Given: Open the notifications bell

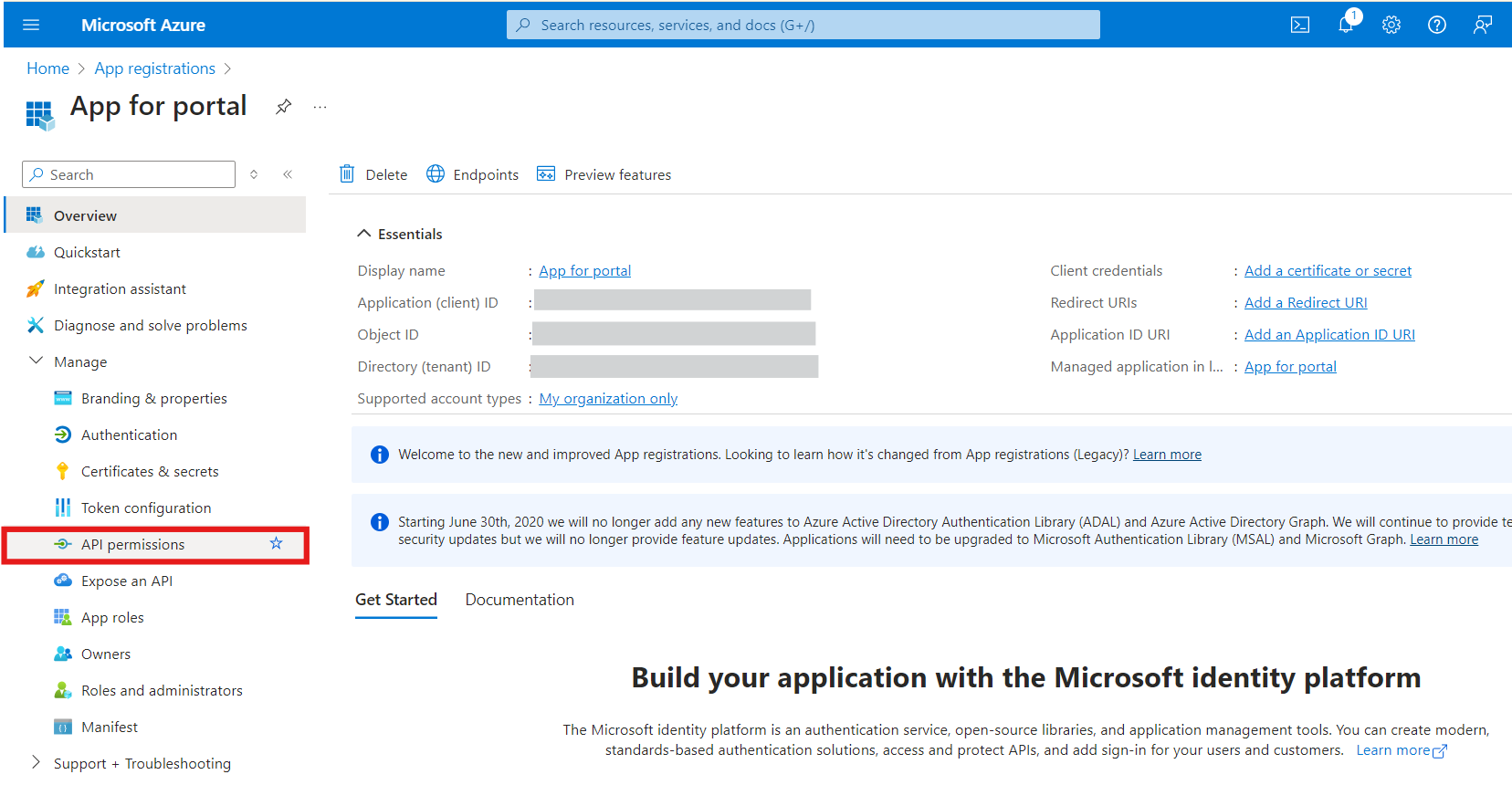Looking at the screenshot, I should 1346,25.
